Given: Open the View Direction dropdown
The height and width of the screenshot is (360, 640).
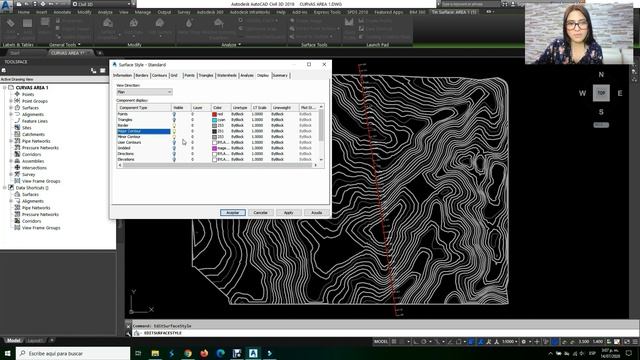Looking at the screenshot, I should coord(144,92).
